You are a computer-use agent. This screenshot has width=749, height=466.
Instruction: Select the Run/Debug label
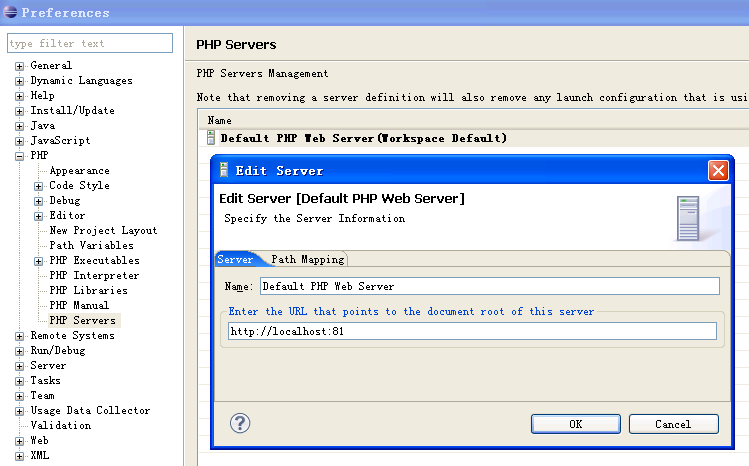[x=58, y=350]
